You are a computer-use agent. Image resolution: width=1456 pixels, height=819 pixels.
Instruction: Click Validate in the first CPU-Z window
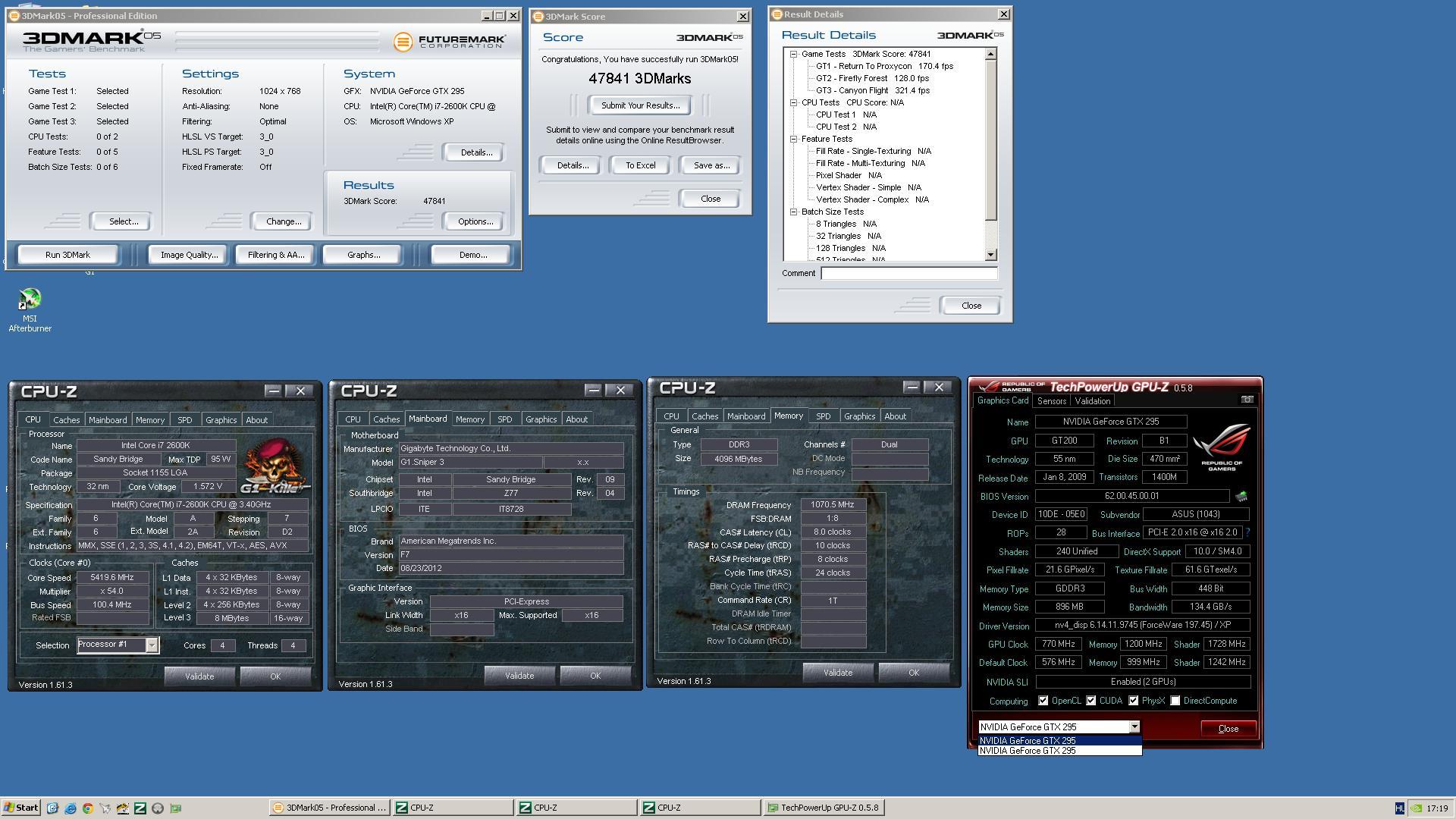(199, 676)
